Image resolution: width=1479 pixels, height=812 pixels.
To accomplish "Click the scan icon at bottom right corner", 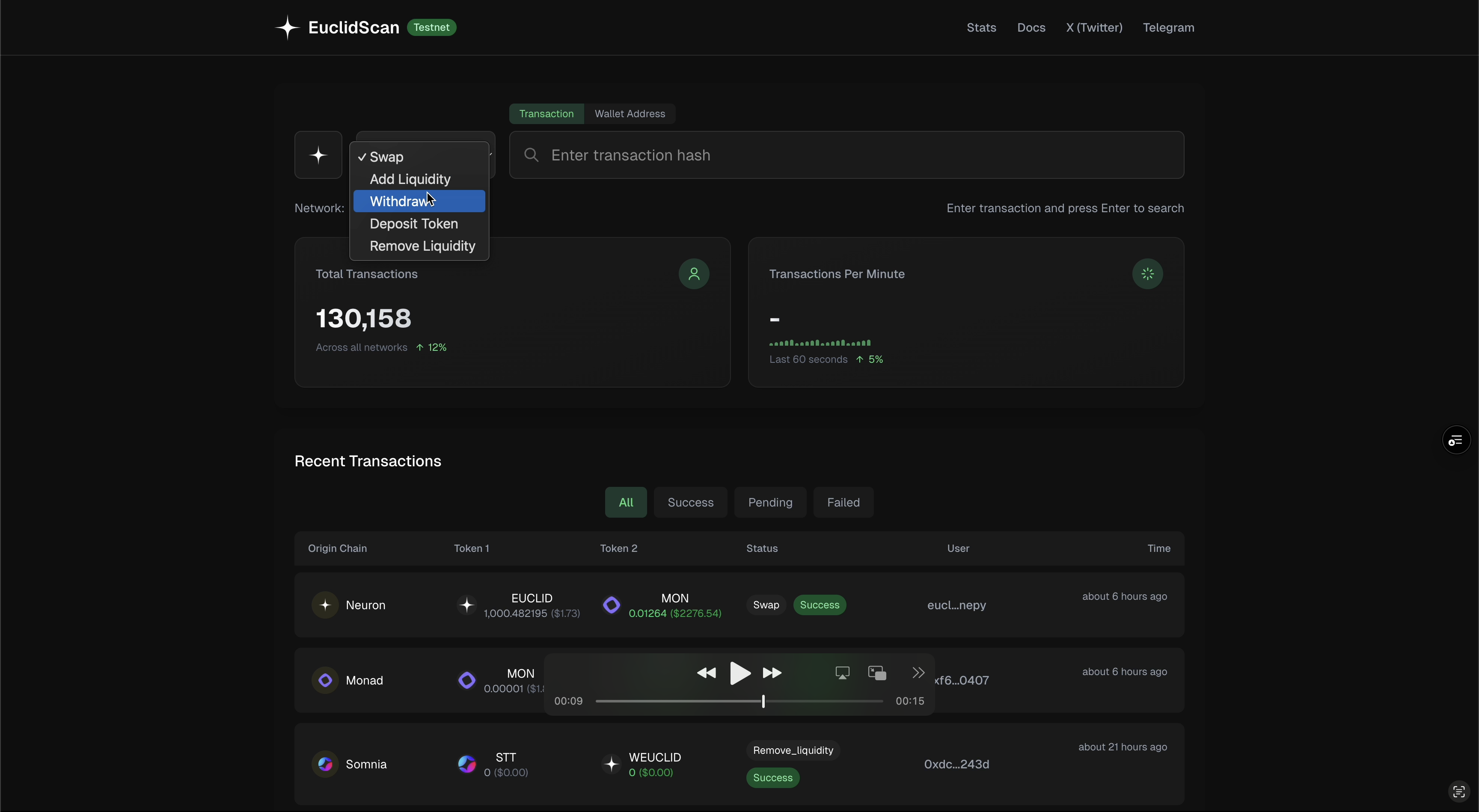I will [x=1459, y=792].
